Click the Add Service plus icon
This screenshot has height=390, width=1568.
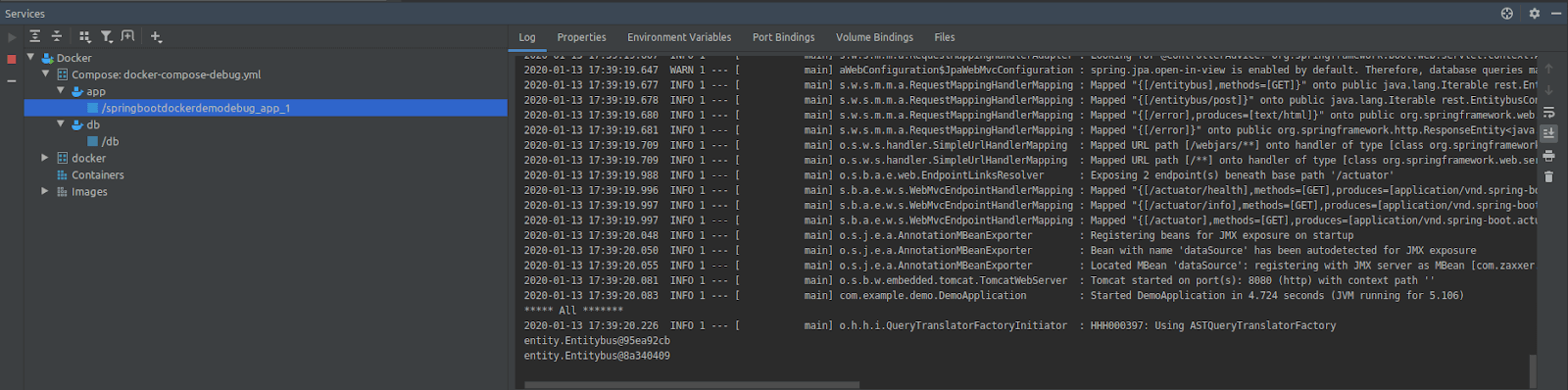[x=156, y=36]
